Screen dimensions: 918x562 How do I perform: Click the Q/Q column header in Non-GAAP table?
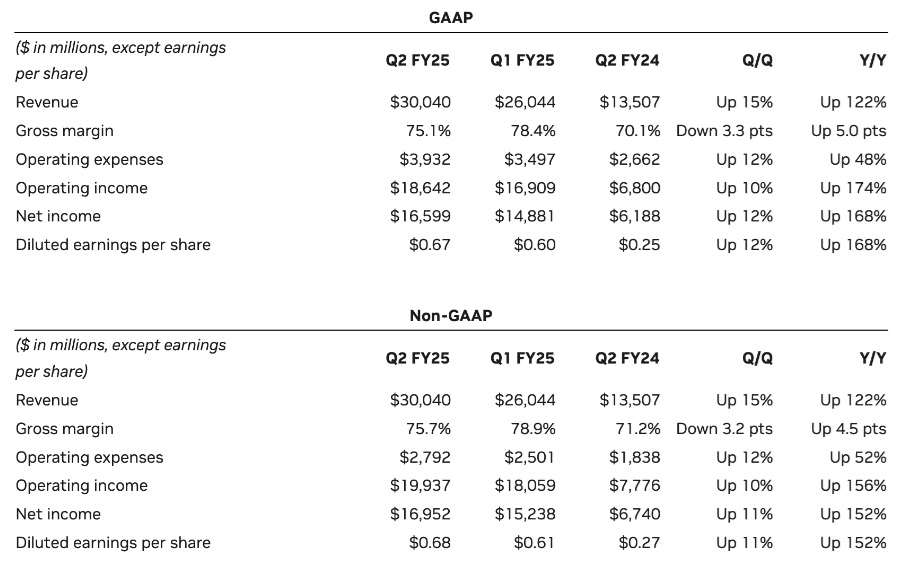[758, 358]
